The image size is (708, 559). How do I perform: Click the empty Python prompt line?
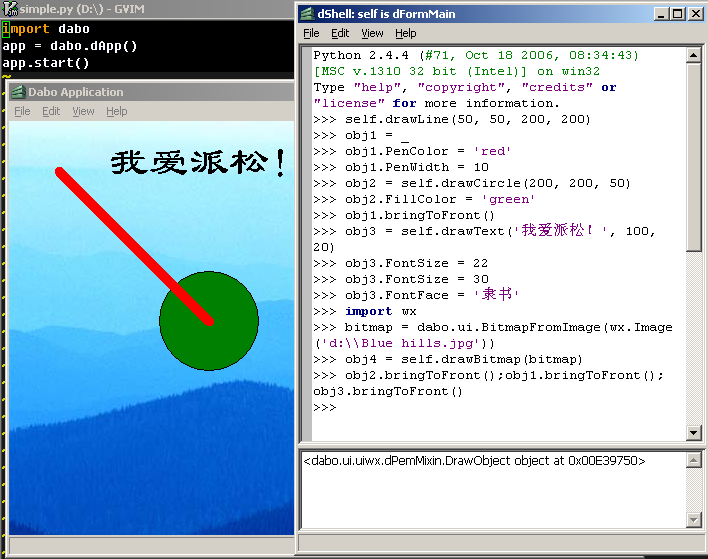[x=400, y=408]
